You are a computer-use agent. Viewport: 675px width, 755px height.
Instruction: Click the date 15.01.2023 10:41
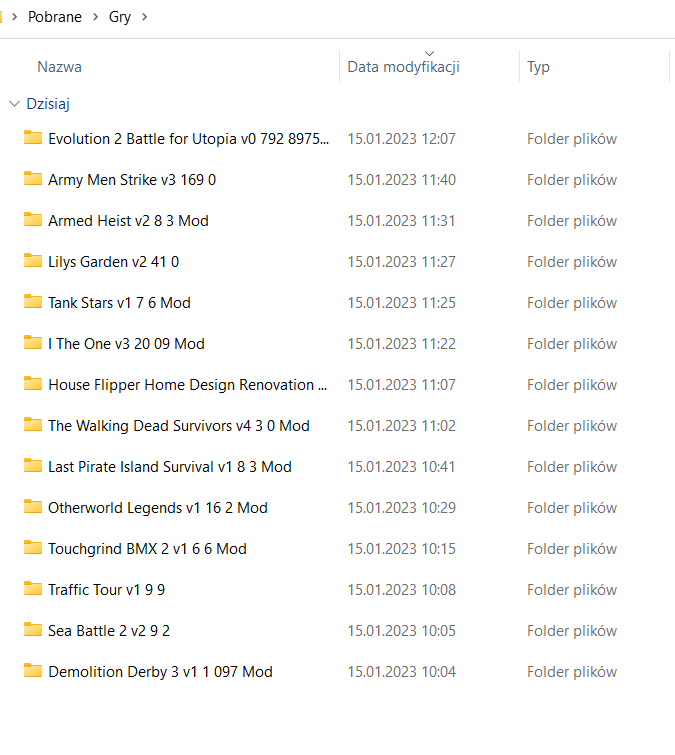click(402, 467)
